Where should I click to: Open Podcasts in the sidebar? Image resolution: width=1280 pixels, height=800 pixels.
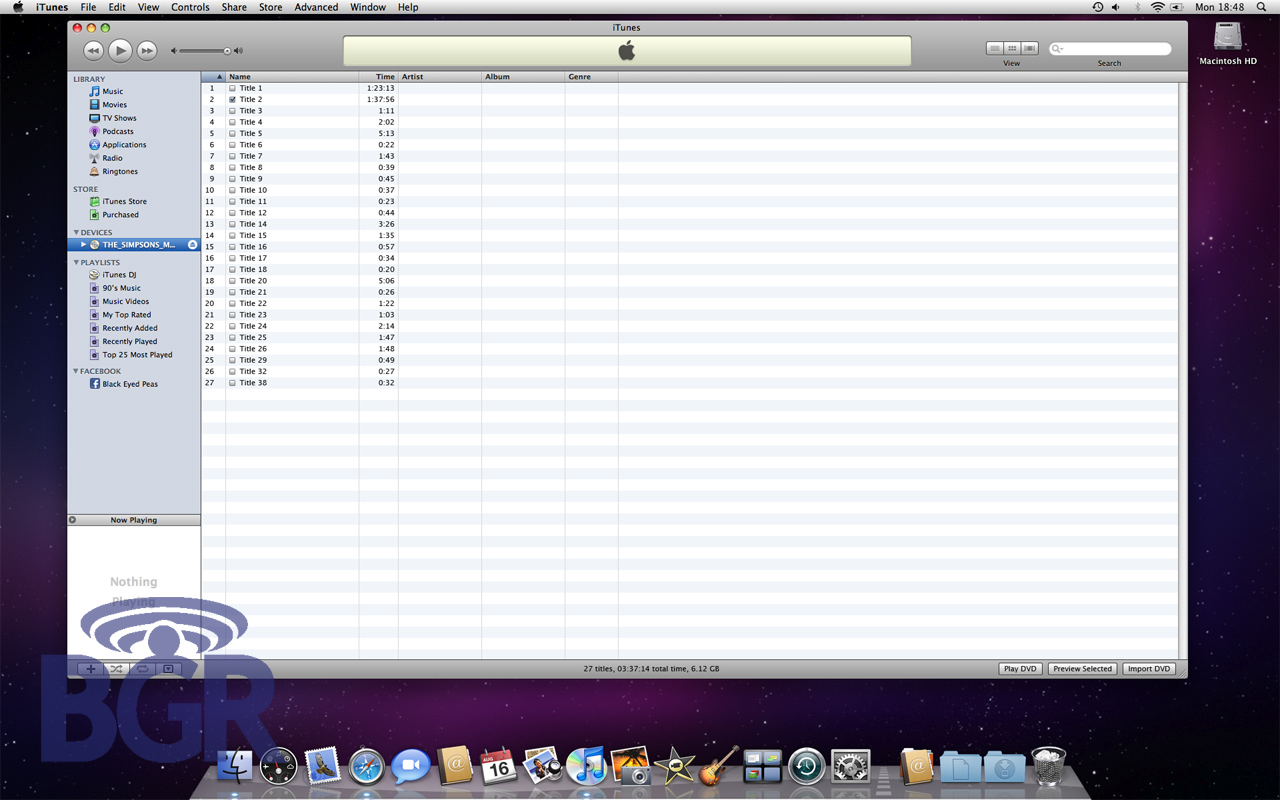[117, 131]
